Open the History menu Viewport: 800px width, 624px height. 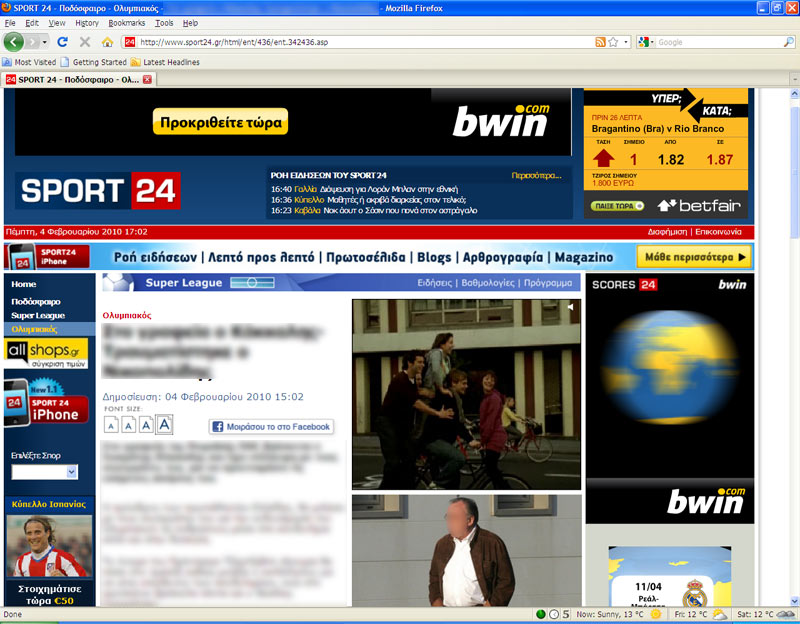87,23
